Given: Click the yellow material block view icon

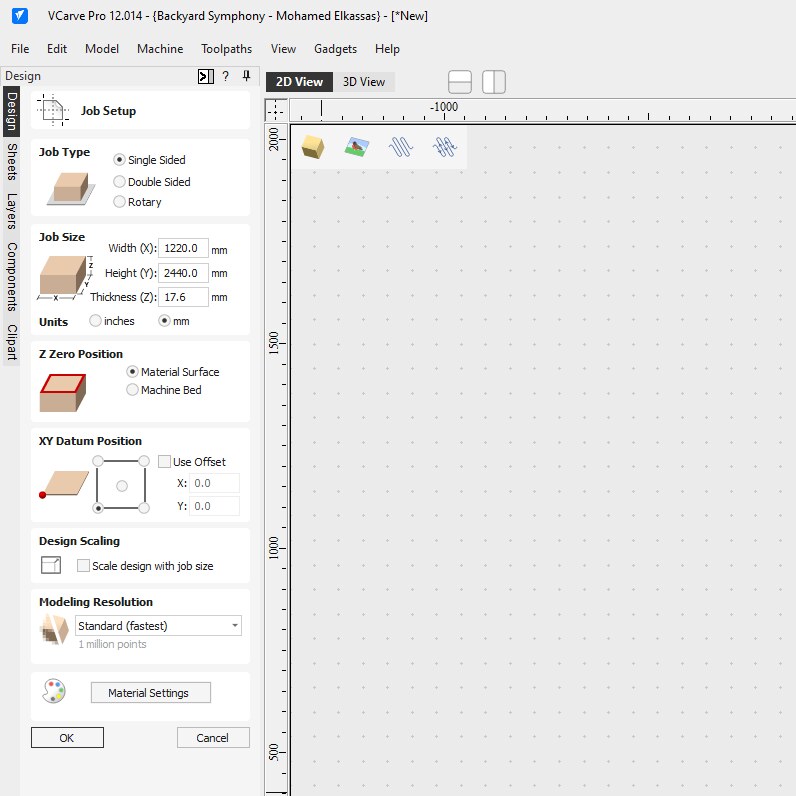Looking at the screenshot, I should 313,147.
